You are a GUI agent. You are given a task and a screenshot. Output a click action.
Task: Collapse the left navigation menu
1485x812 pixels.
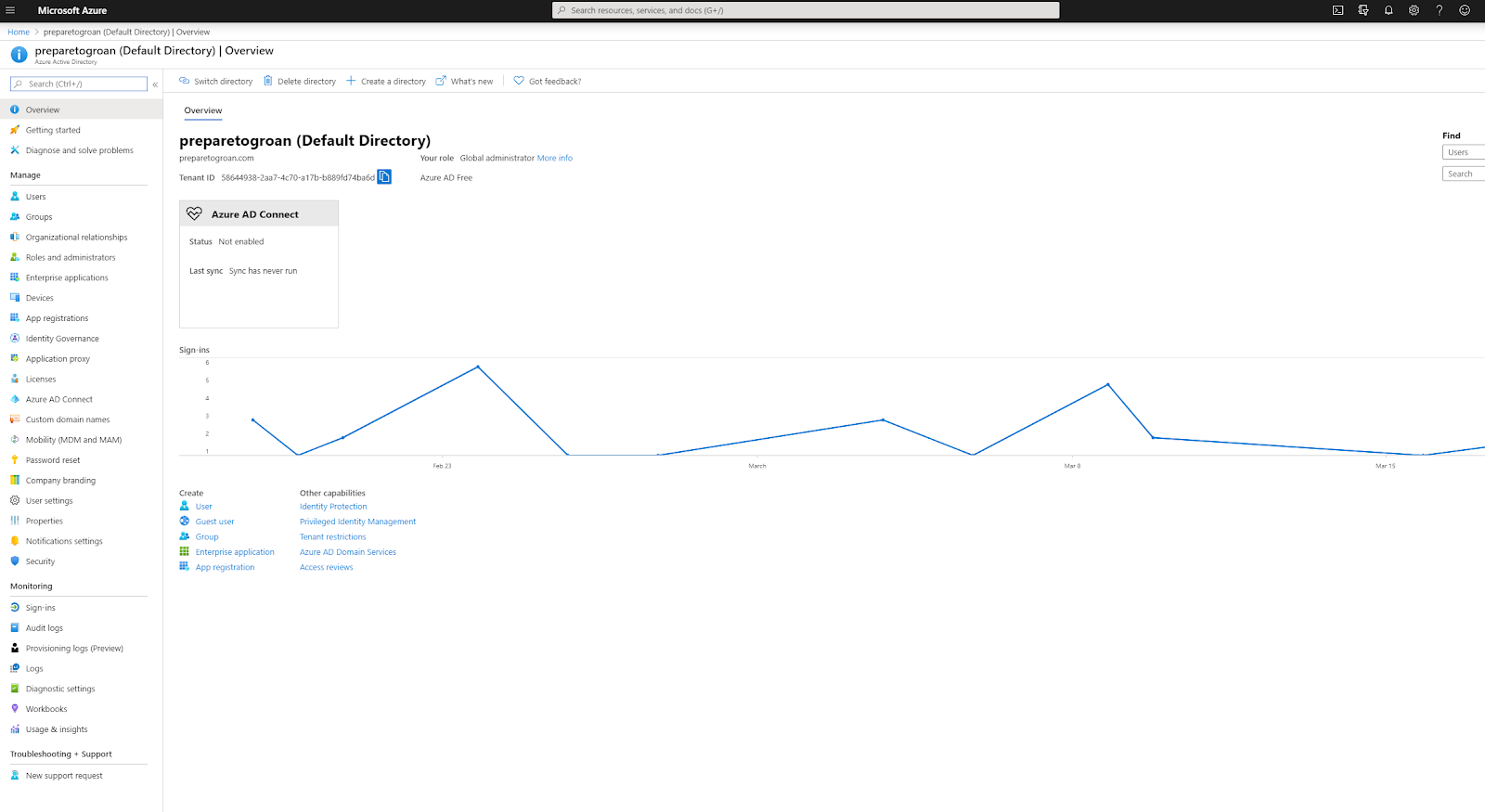[155, 84]
